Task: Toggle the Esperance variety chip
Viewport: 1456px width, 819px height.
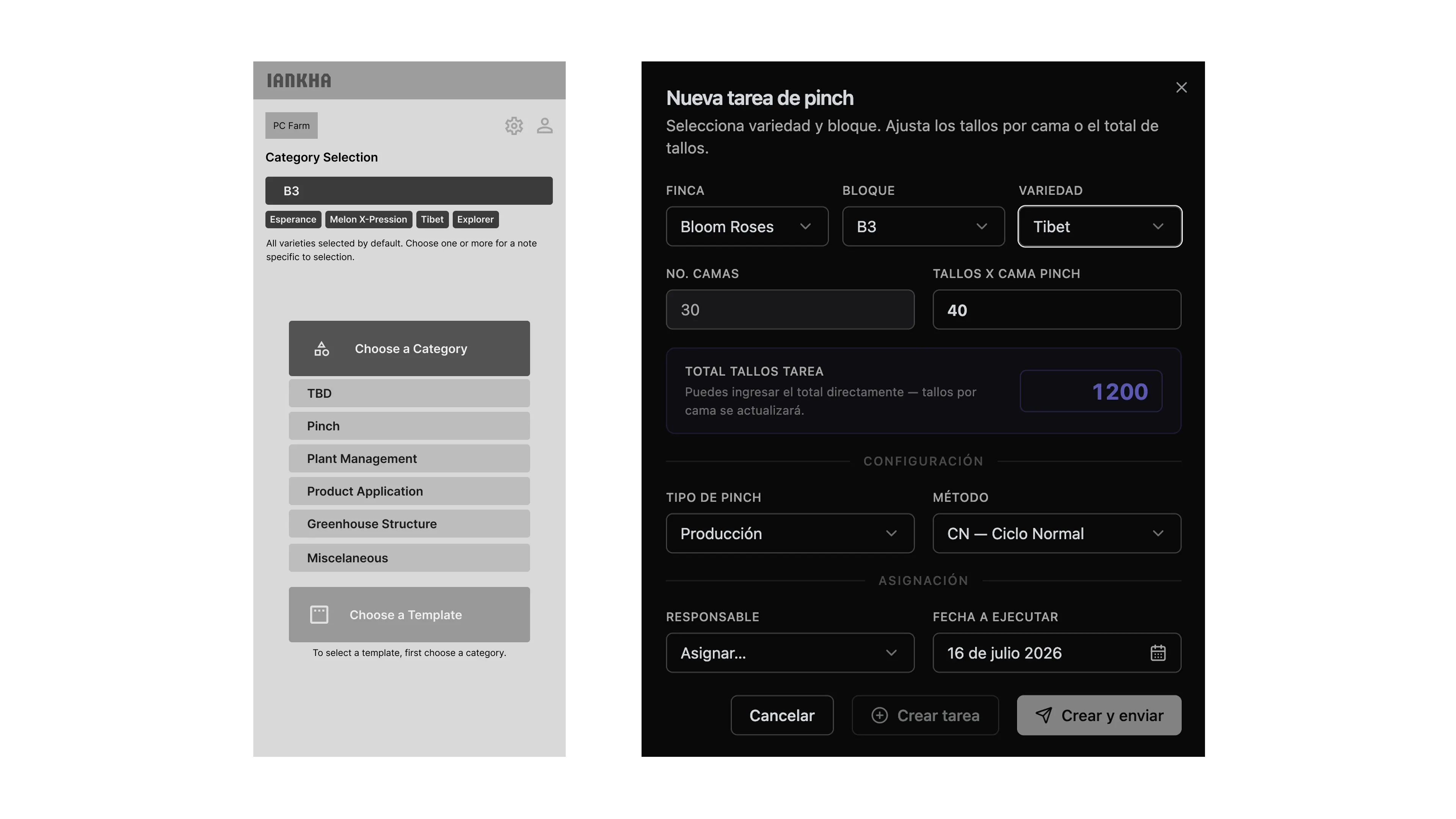Action: 293,219
